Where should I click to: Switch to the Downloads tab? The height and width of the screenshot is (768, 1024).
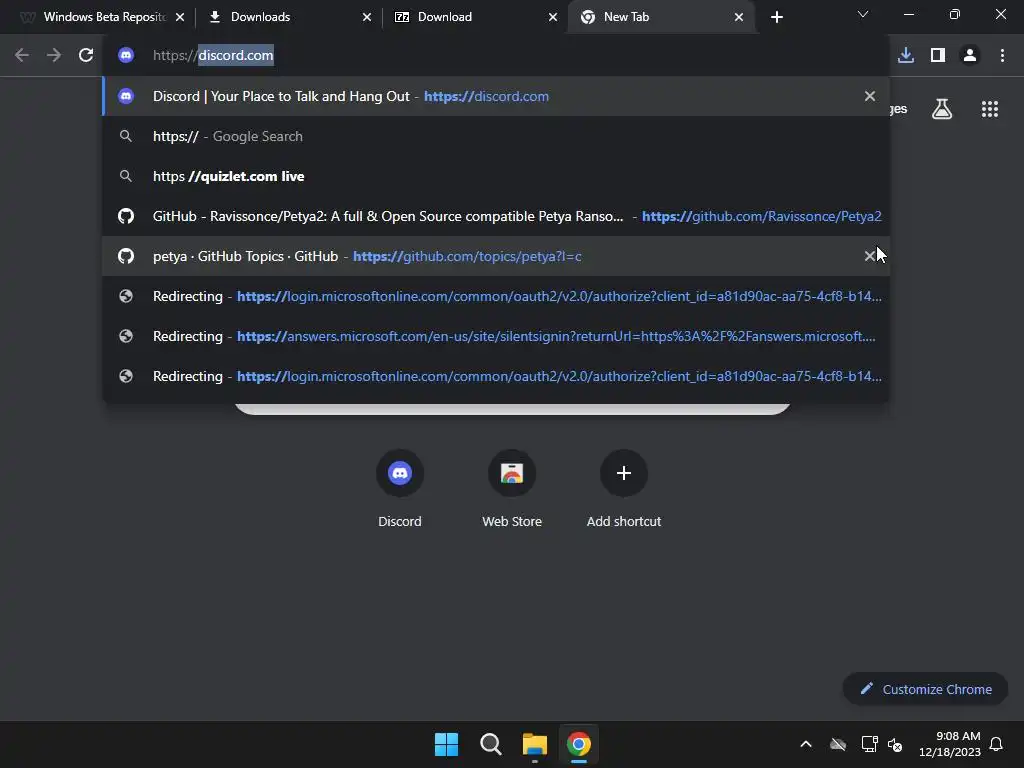[x=287, y=17]
